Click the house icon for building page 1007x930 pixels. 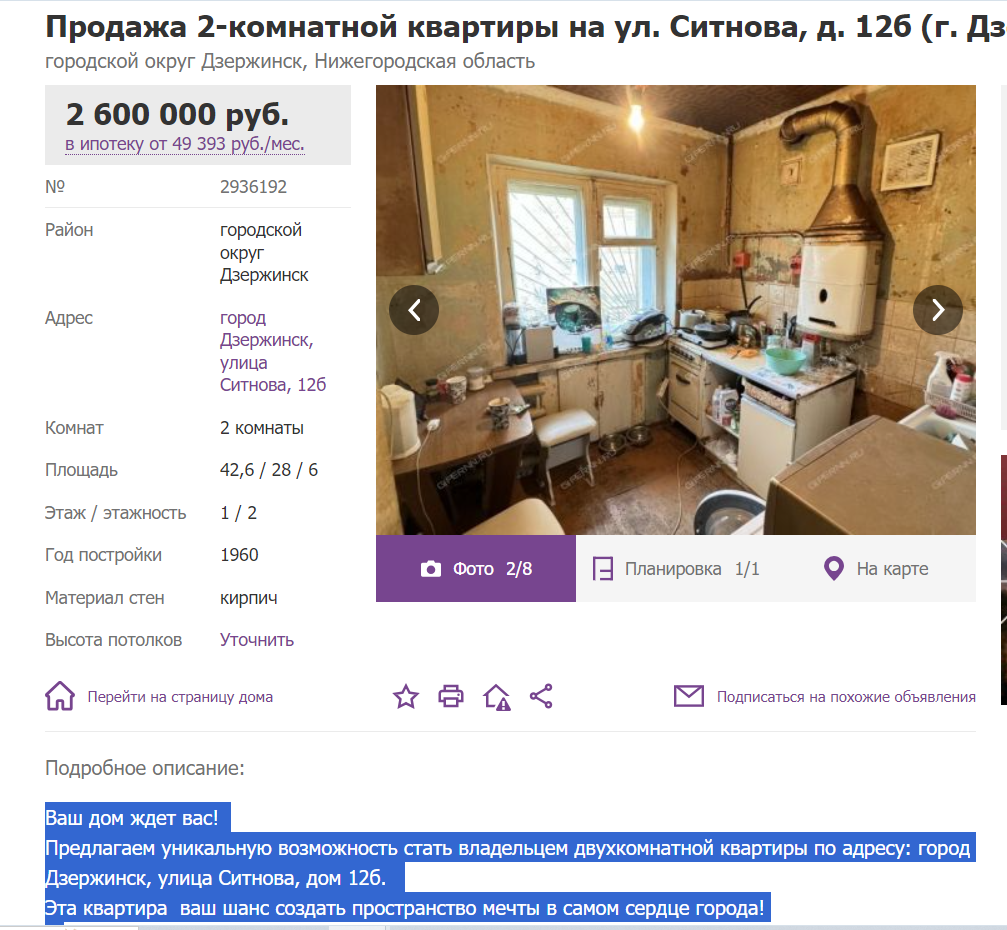tap(60, 696)
